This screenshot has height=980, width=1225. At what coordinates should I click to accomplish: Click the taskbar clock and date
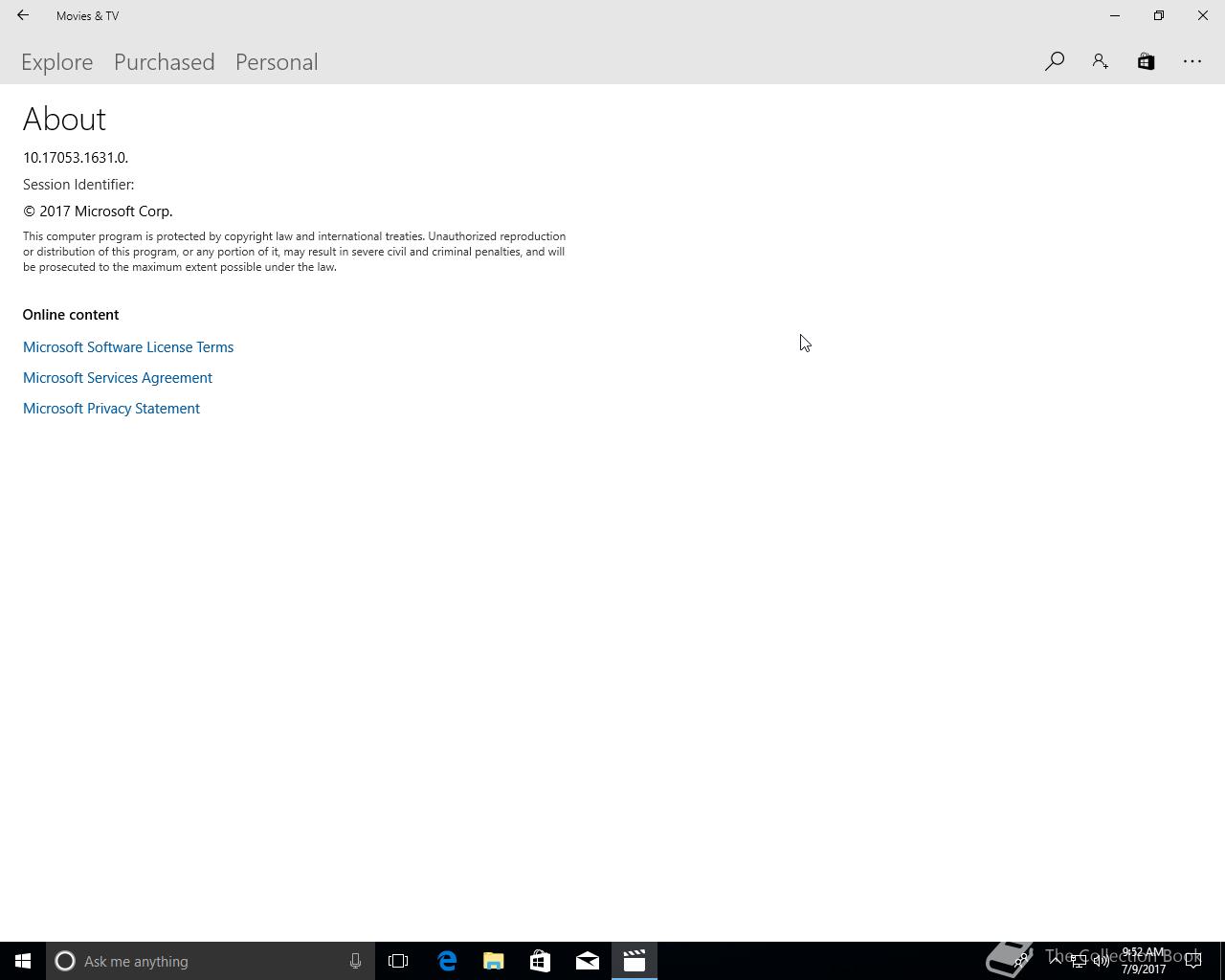(1144, 961)
